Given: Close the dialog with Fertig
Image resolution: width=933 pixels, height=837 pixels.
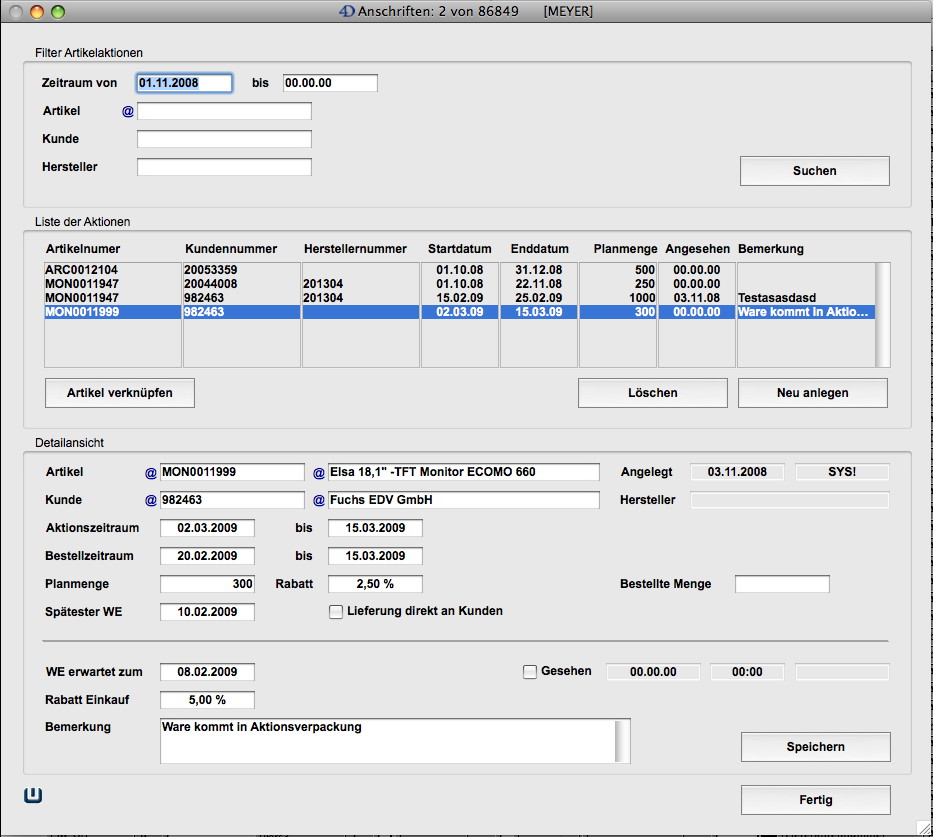Looking at the screenshot, I should tap(815, 800).
